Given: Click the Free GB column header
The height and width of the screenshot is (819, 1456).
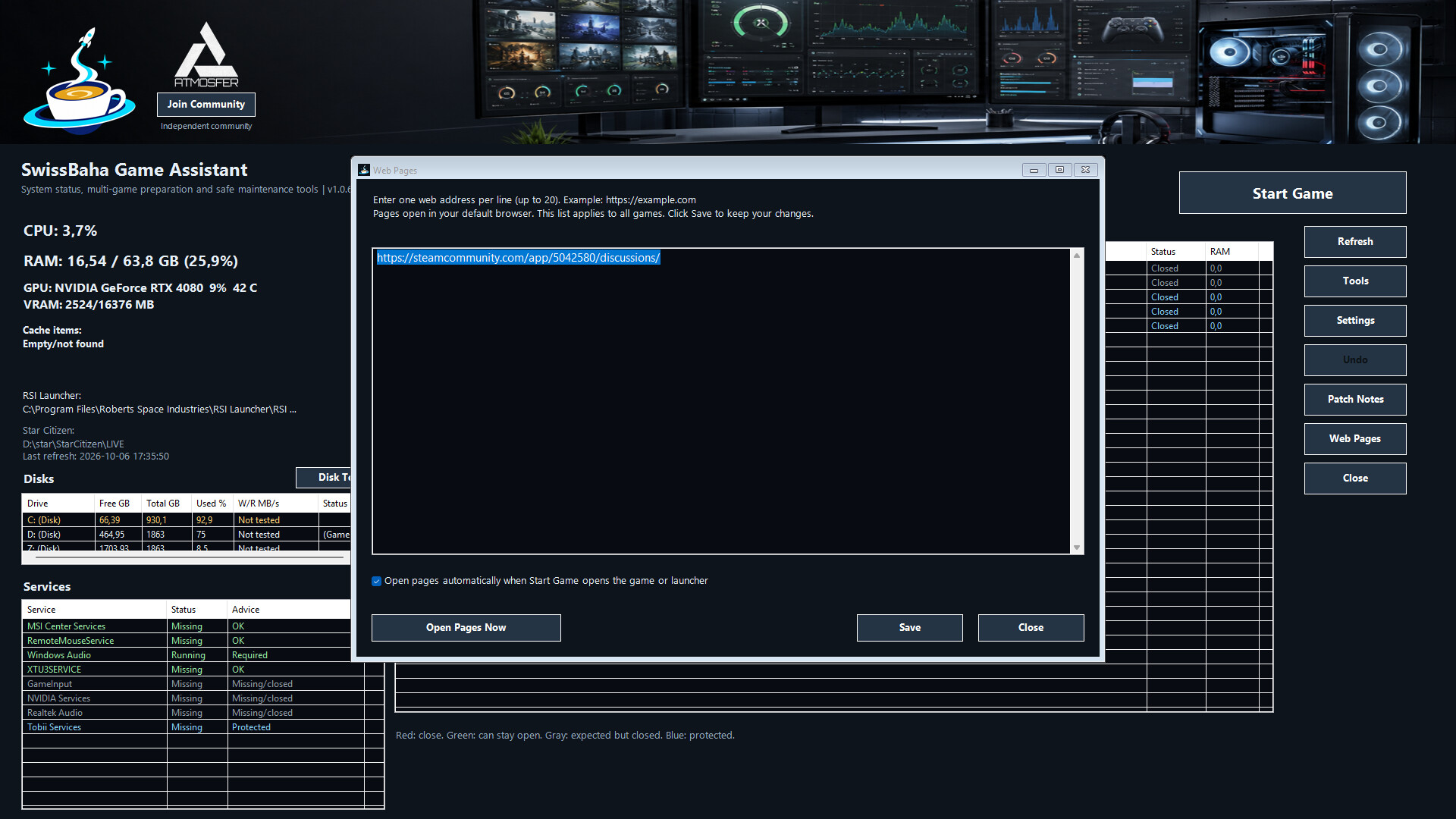Looking at the screenshot, I should coord(118,504).
